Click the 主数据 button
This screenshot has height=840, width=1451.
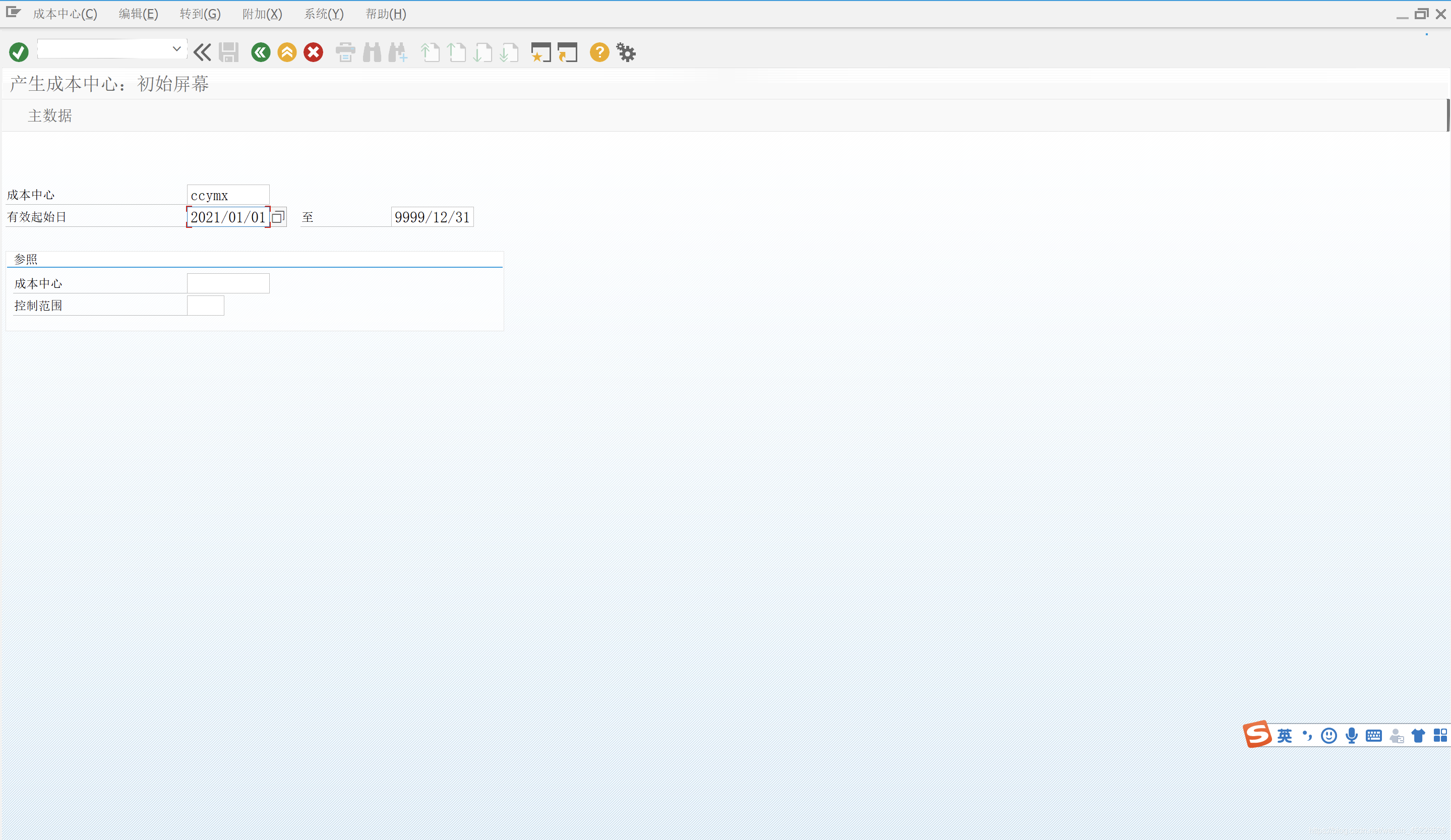50,116
